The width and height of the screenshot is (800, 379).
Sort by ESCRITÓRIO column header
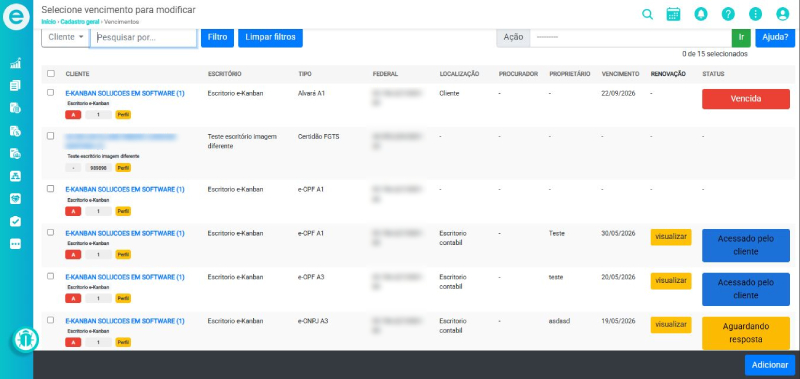coord(224,74)
